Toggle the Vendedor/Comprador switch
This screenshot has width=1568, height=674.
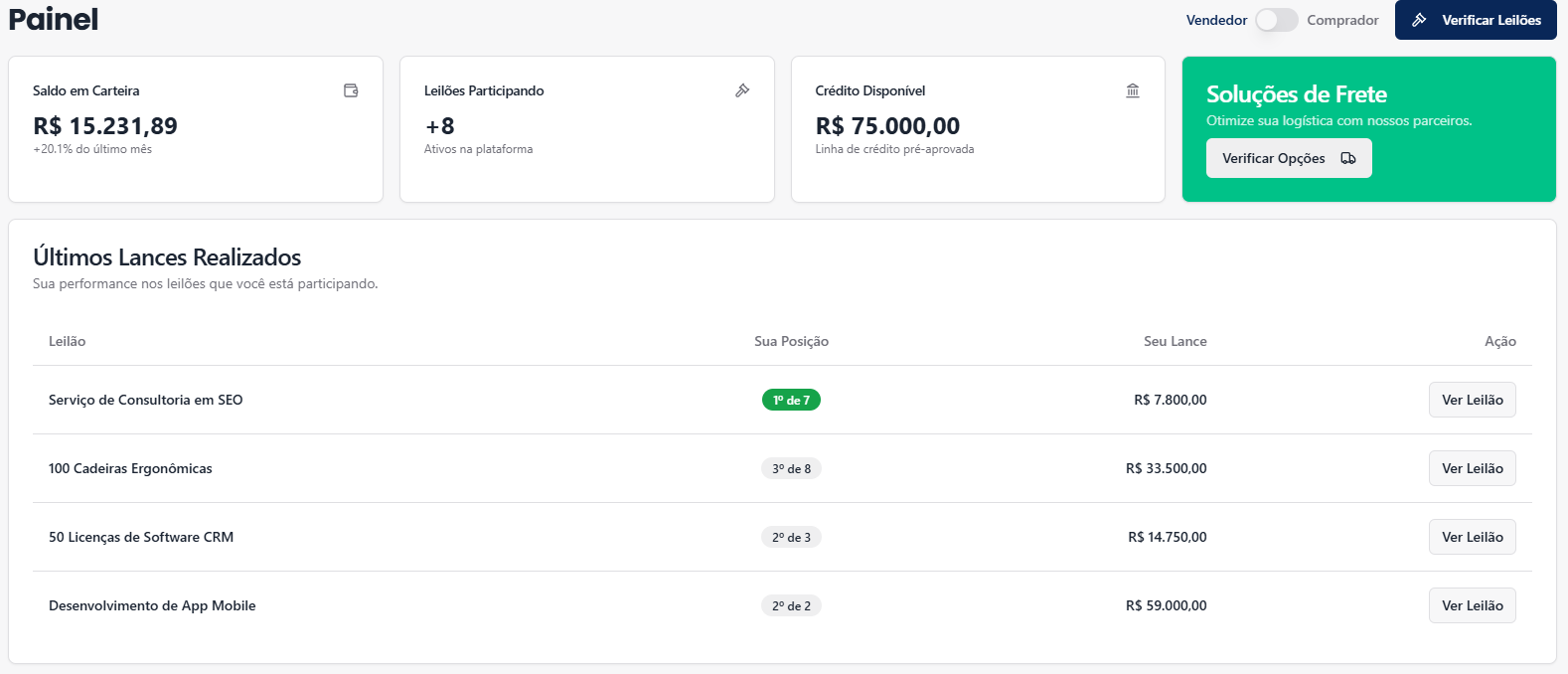pyautogui.click(x=1276, y=20)
